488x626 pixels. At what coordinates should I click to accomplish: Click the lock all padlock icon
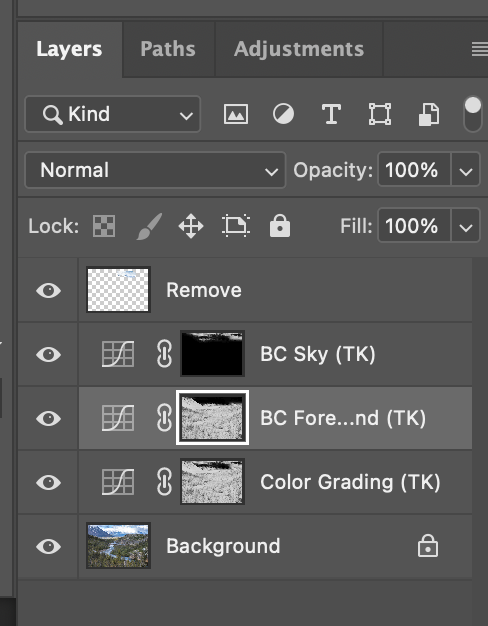tap(280, 226)
